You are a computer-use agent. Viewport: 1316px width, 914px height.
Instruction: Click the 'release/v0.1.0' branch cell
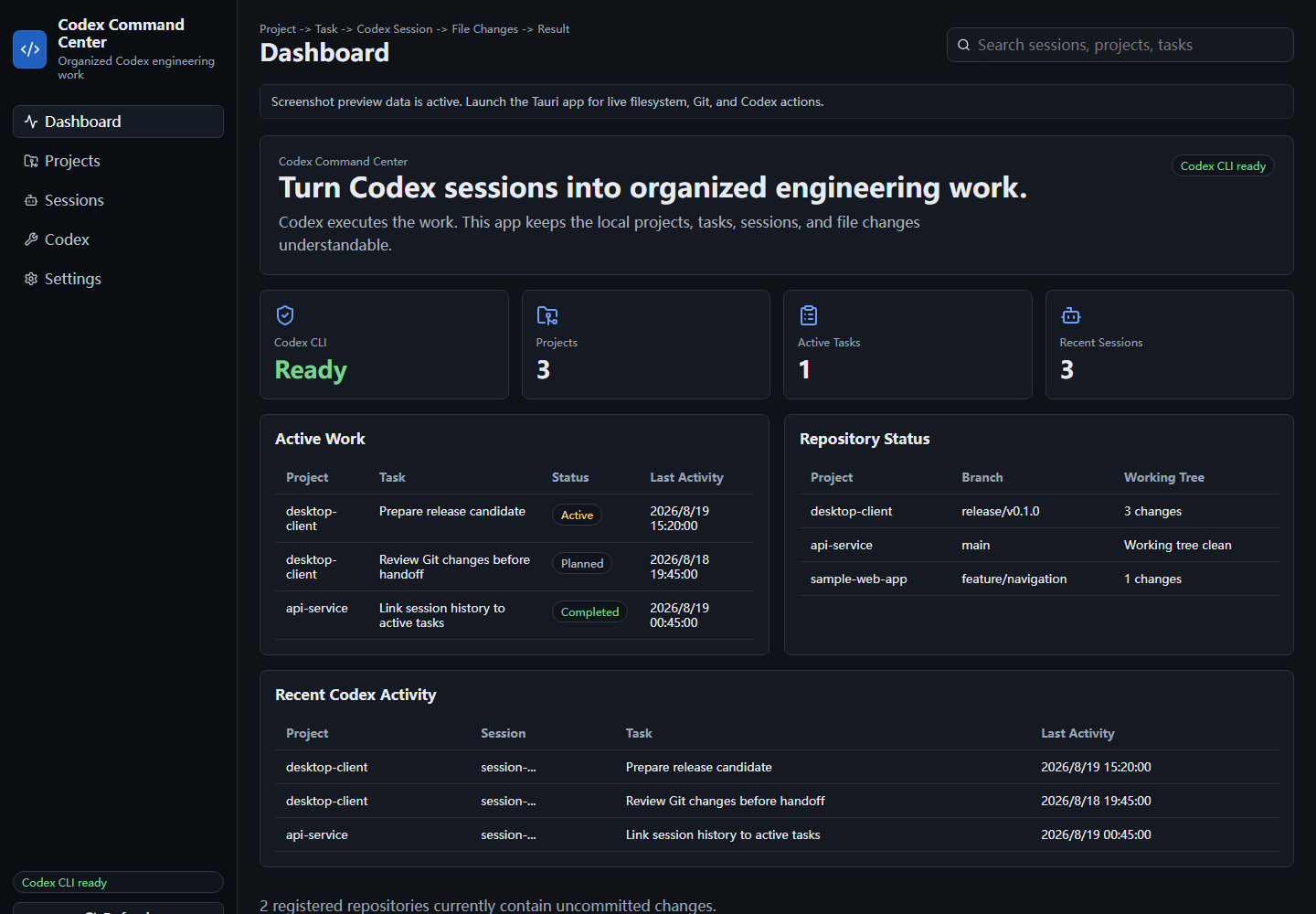tap(1000, 511)
